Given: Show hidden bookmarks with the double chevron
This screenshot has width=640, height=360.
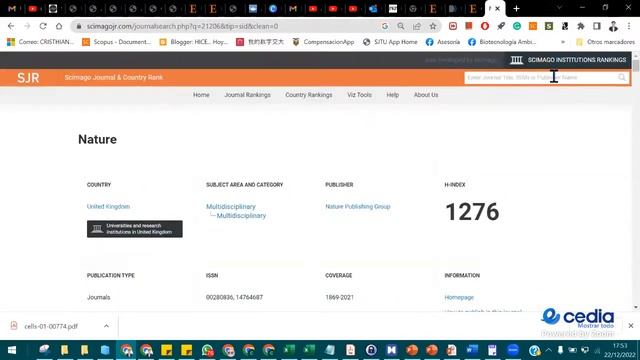Looking at the screenshot, I should point(563,42).
